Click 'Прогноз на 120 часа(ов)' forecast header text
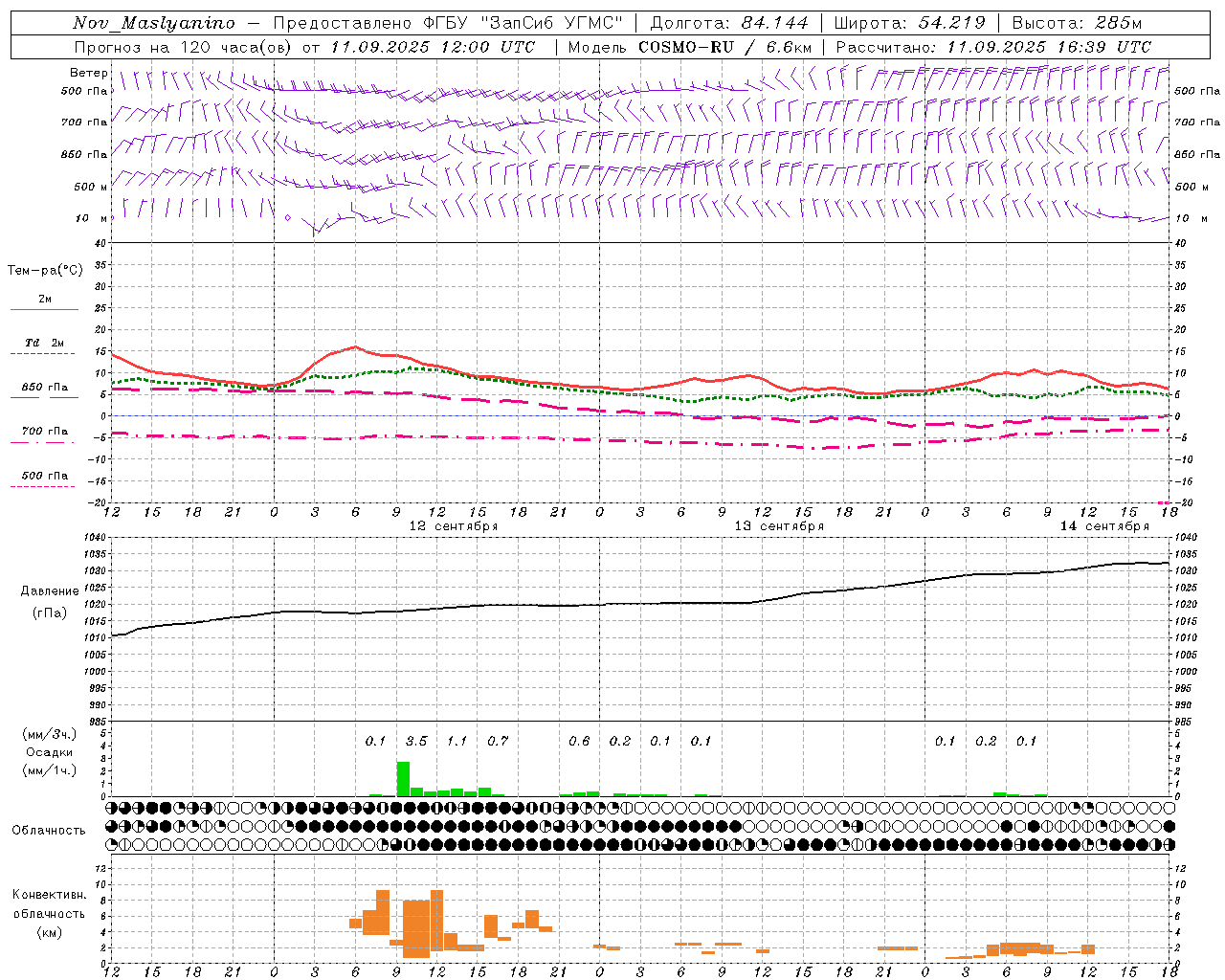 (184, 47)
